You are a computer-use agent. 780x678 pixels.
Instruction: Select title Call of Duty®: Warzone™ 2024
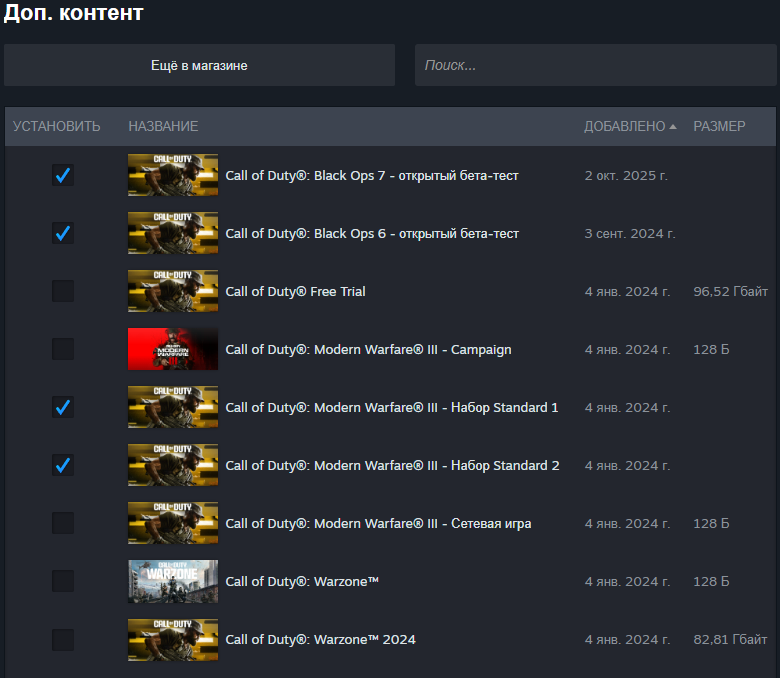(x=320, y=640)
